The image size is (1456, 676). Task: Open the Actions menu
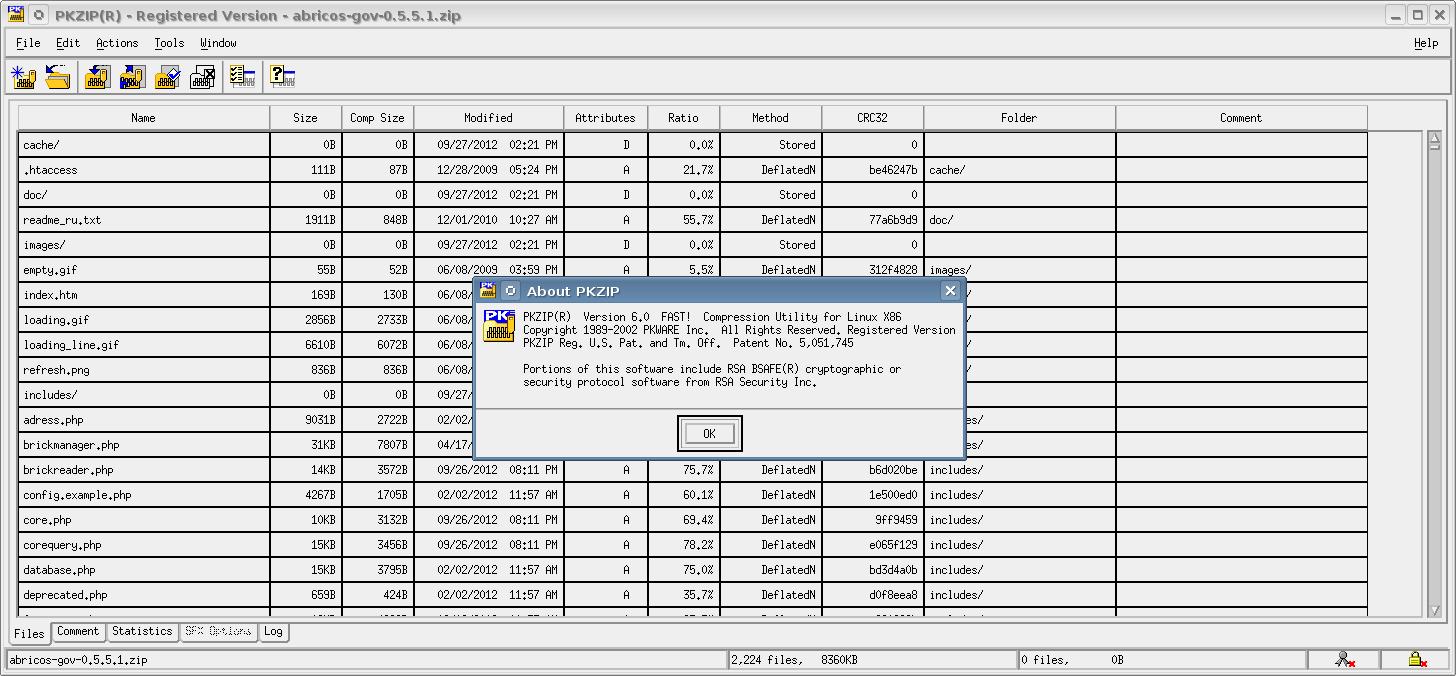(x=117, y=43)
